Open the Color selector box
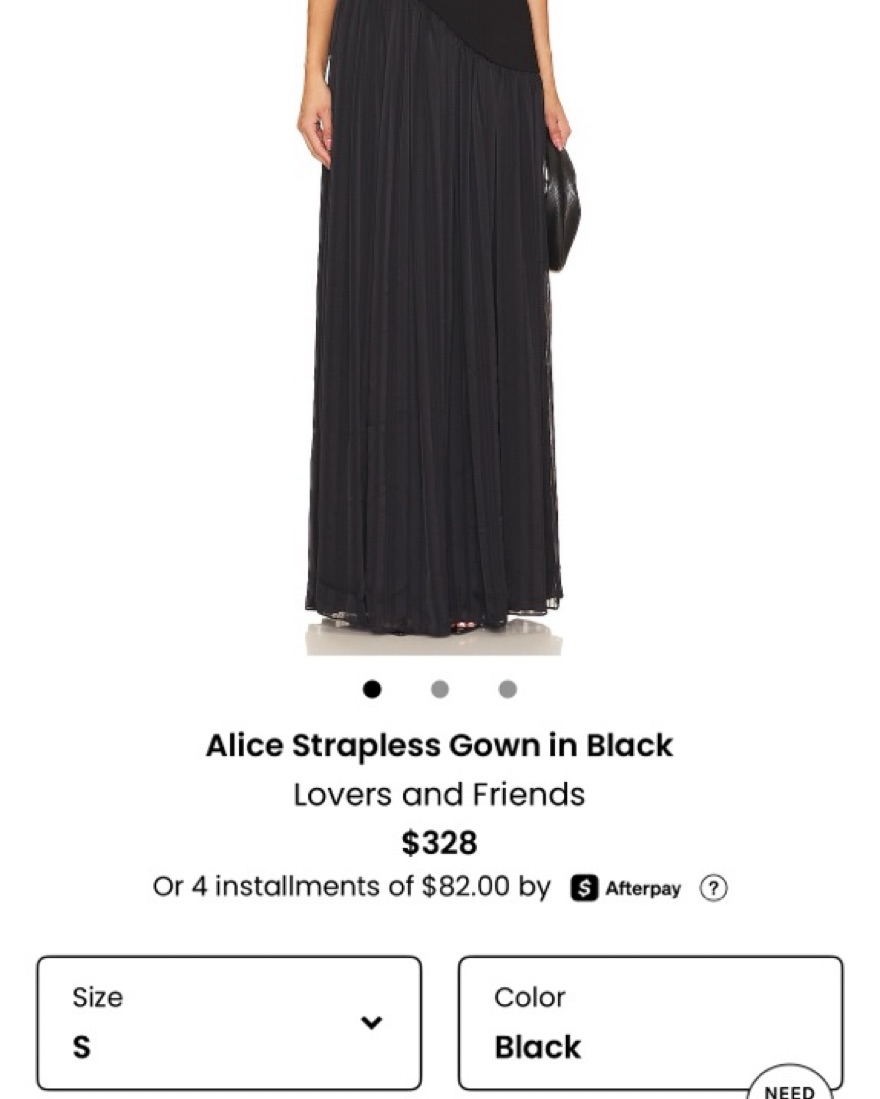This screenshot has width=880, height=1099. 651,1023
